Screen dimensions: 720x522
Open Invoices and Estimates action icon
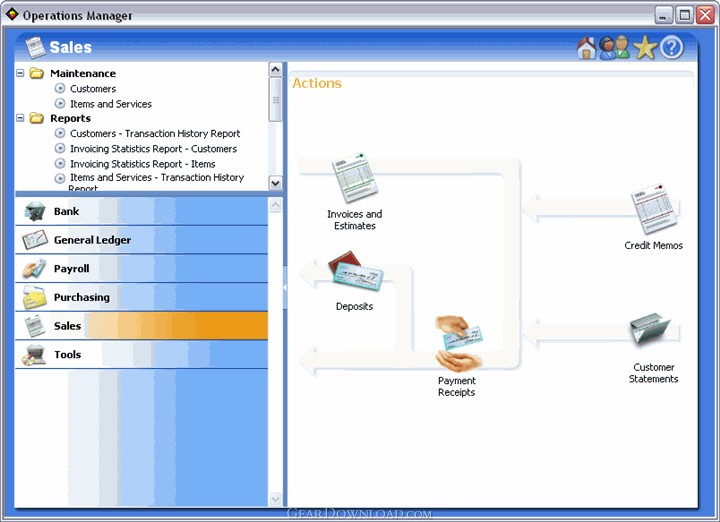coord(354,177)
